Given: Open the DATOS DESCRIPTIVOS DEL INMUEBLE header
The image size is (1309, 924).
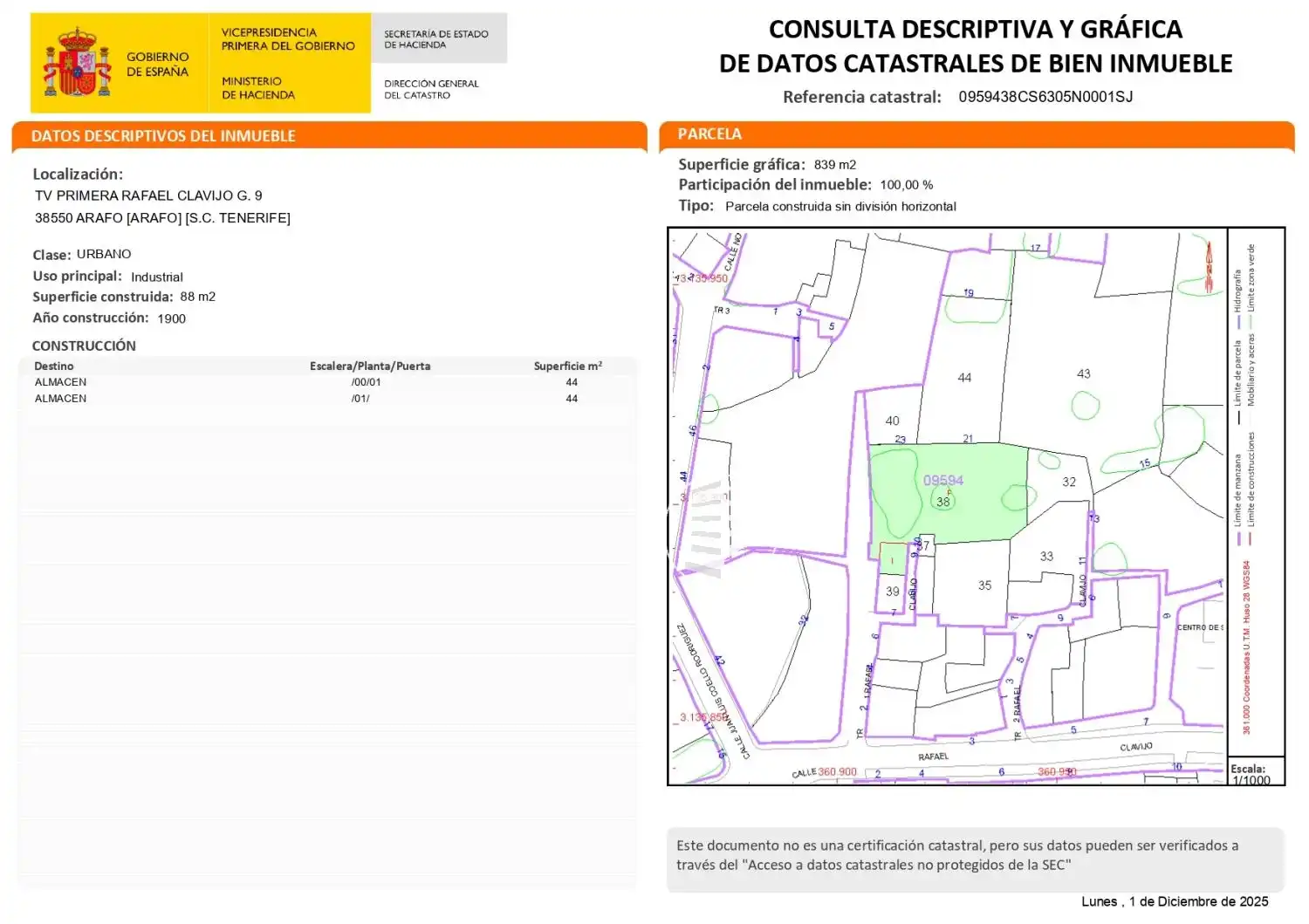Looking at the screenshot, I should (x=329, y=136).
